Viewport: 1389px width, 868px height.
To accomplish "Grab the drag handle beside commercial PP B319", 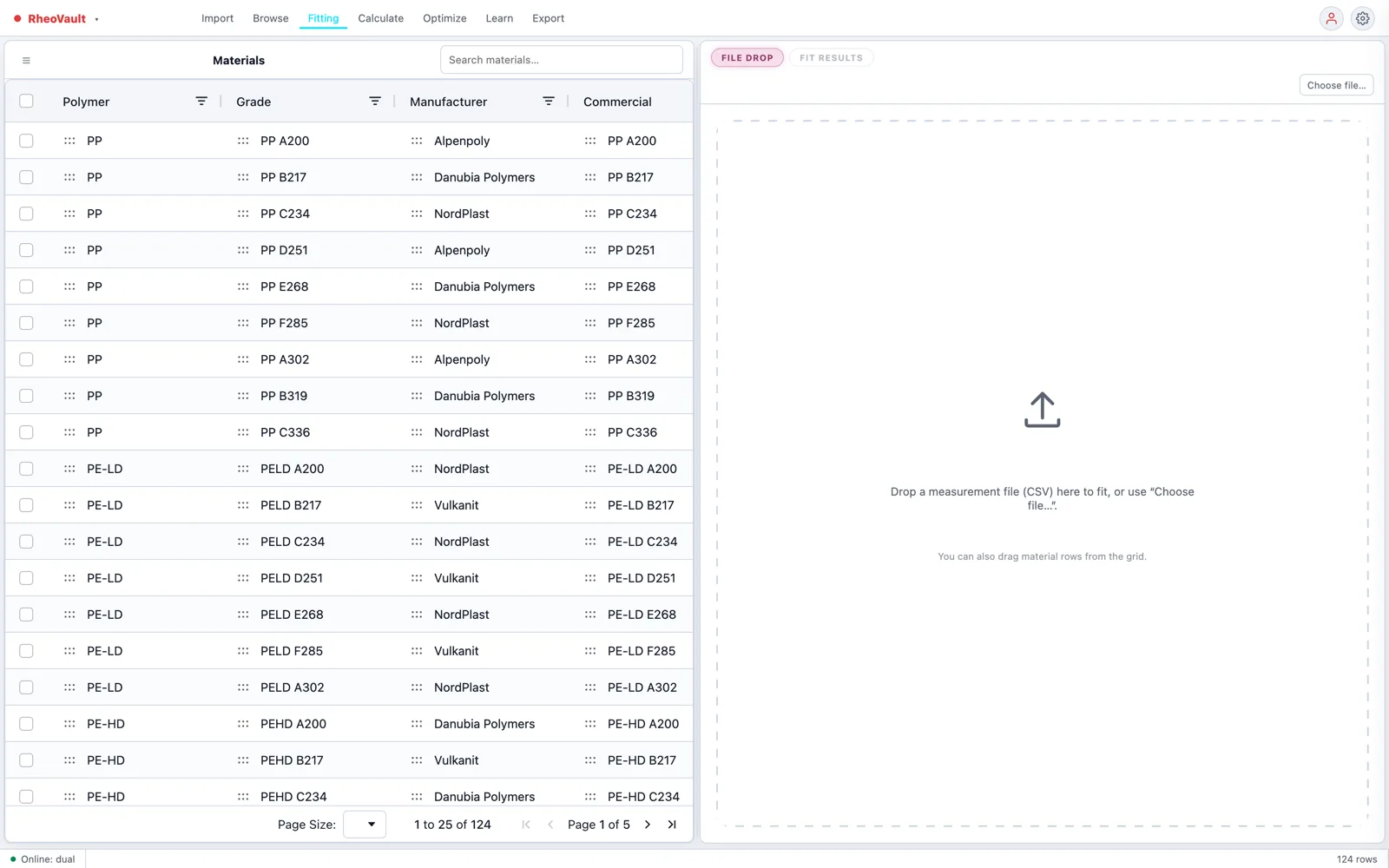I will tap(590, 396).
